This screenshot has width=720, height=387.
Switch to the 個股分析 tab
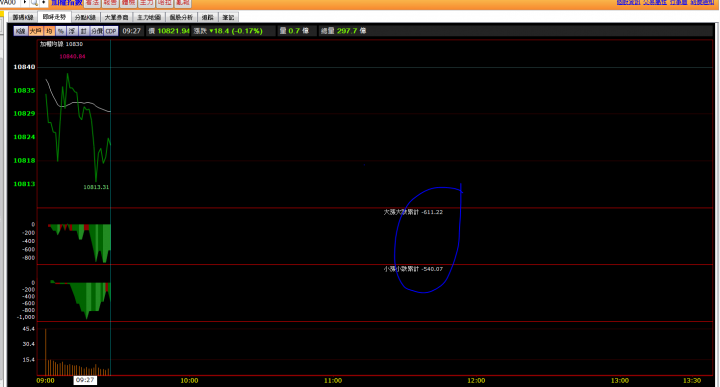point(181,17)
